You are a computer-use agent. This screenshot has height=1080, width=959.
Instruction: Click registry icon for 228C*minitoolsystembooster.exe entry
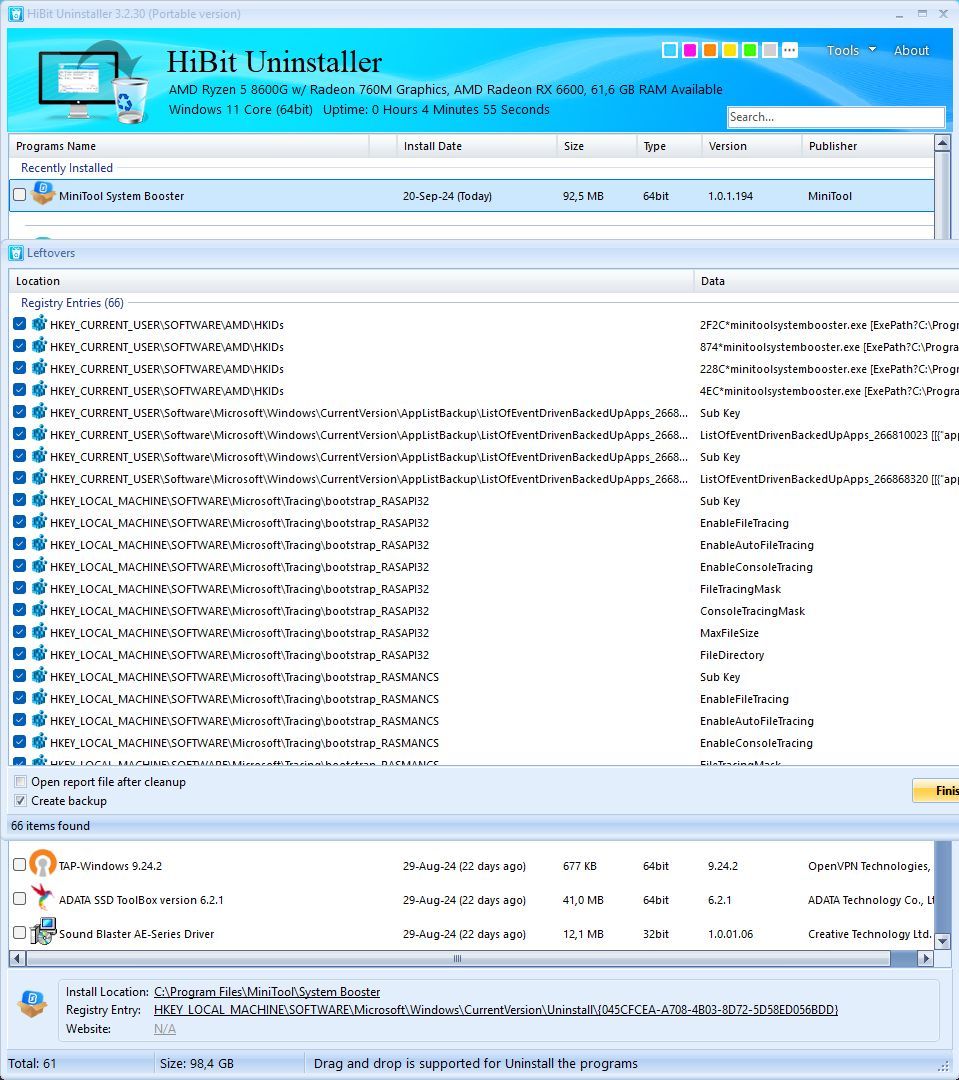click(39, 368)
